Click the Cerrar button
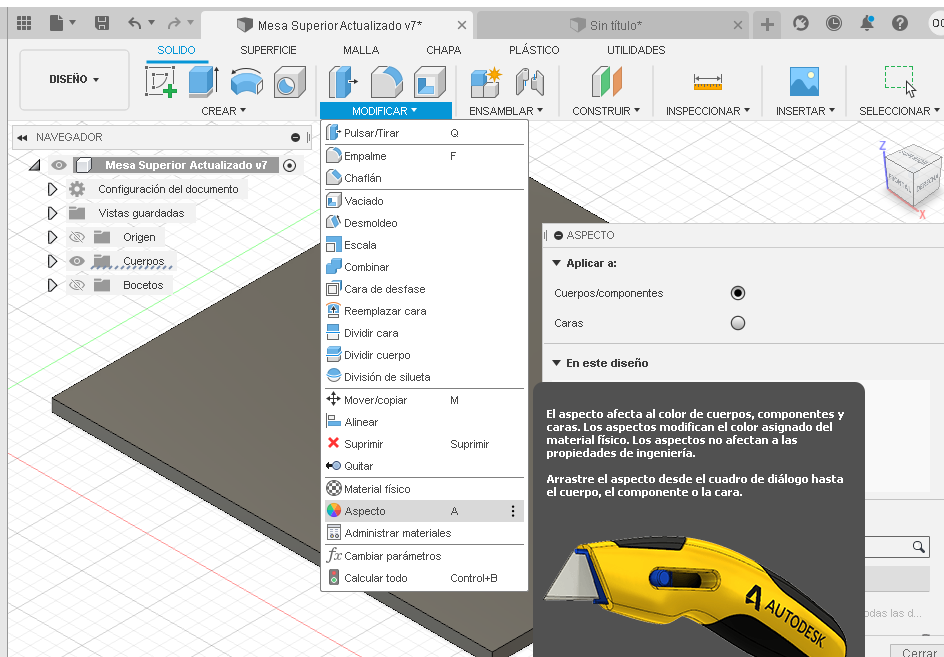Screen dimensions: 944x657 (919, 652)
